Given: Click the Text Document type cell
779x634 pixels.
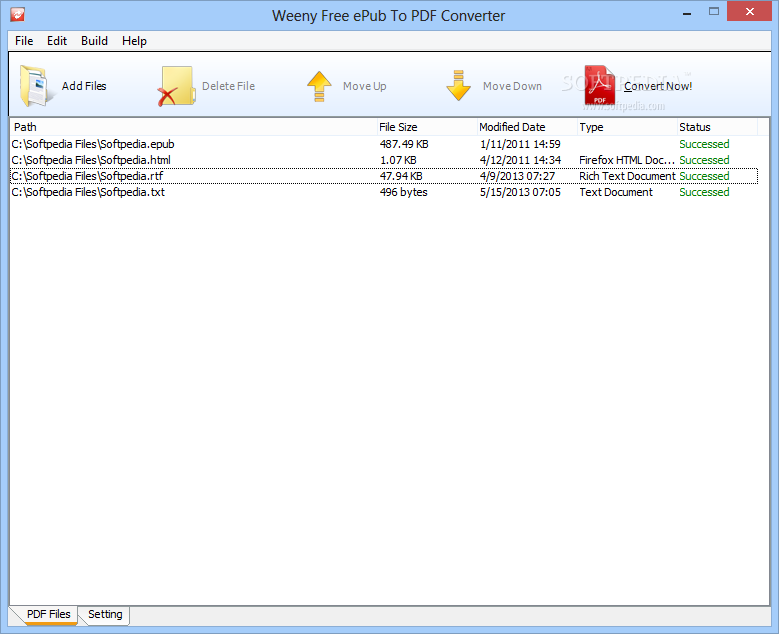Looking at the screenshot, I should (616, 192).
